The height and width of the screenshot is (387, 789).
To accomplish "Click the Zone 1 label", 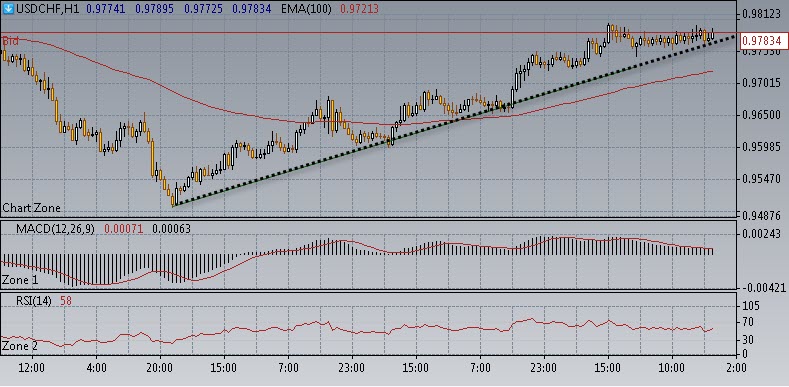I will pyautogui.click(x=20, y=279).
